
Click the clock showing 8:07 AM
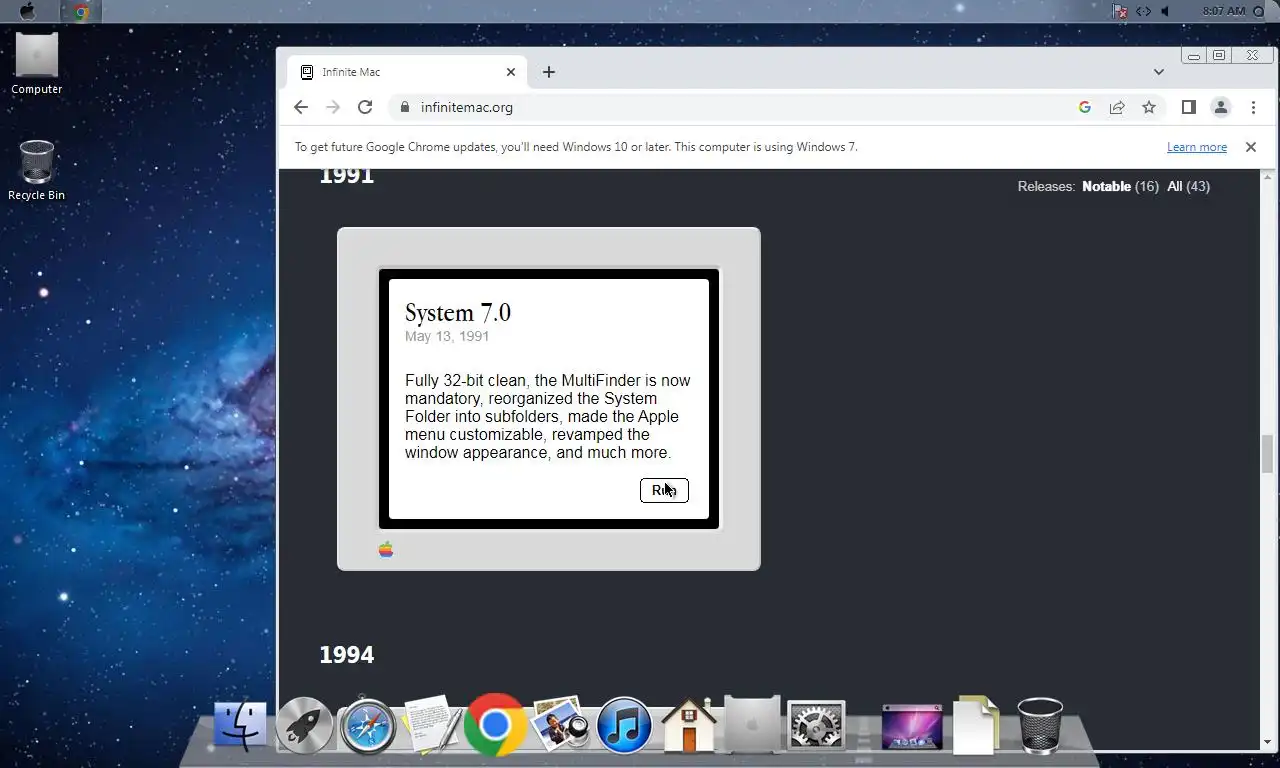pos(1224,11)
